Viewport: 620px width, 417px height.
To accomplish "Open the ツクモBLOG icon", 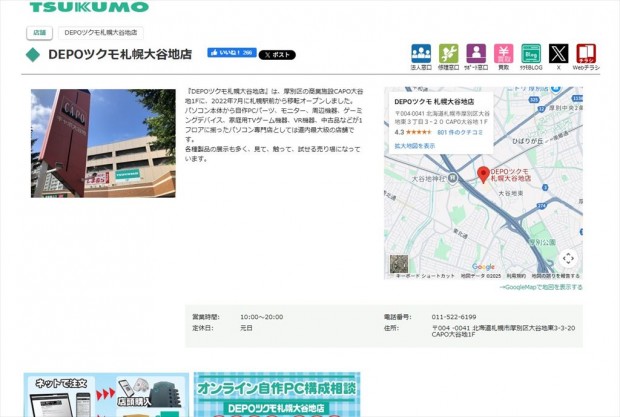I will [531, 57].
